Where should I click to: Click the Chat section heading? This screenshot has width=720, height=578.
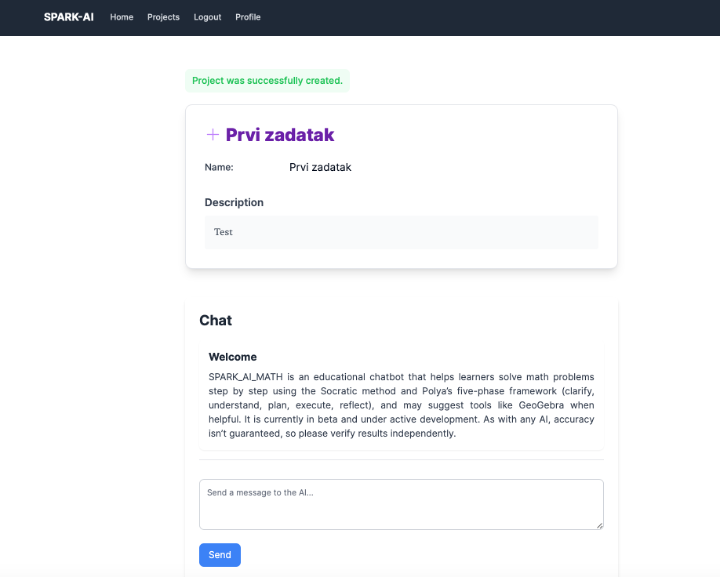[215, 320]
